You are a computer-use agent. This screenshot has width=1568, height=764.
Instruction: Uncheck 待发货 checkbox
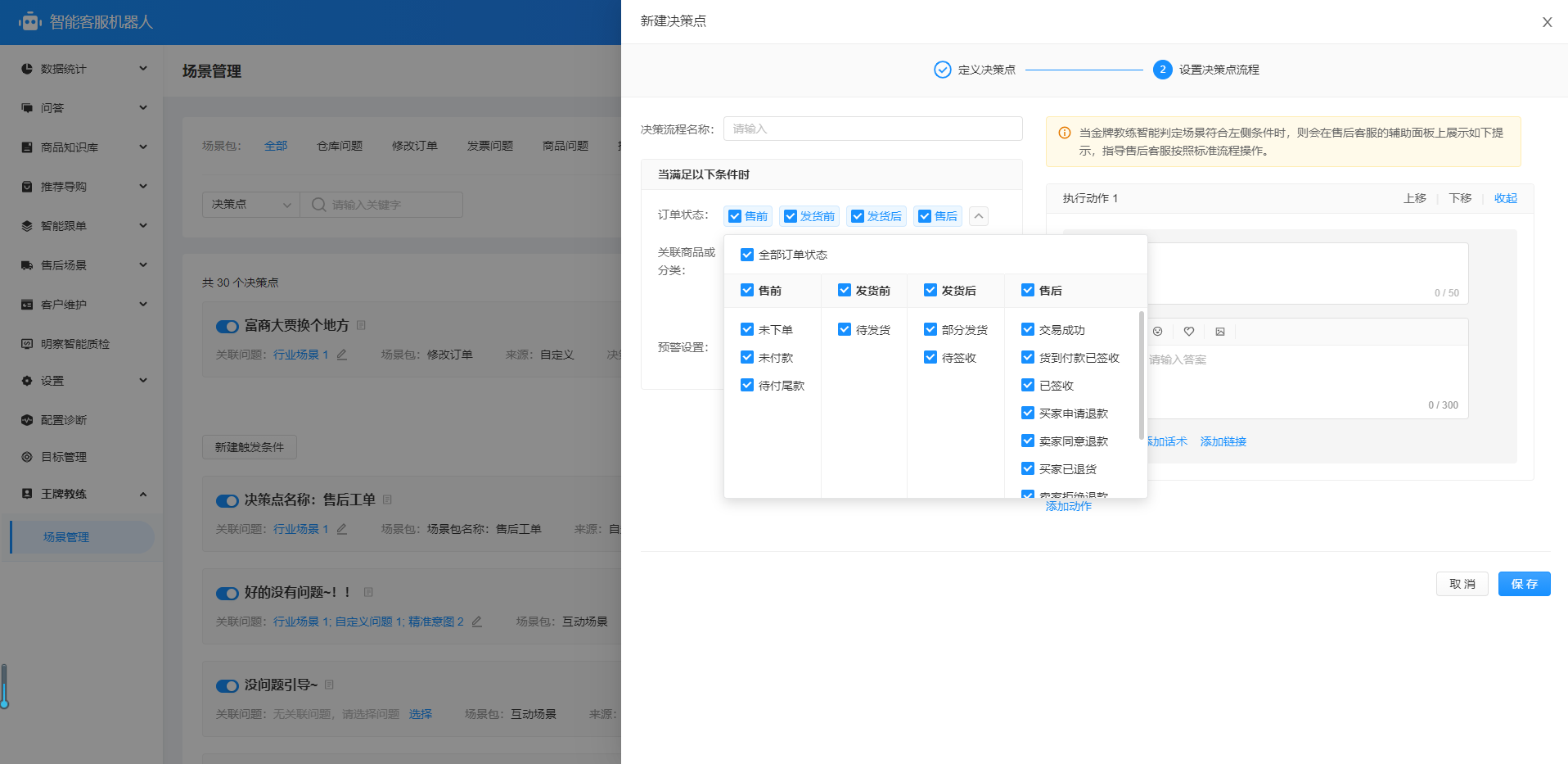(x=845, y=329)
